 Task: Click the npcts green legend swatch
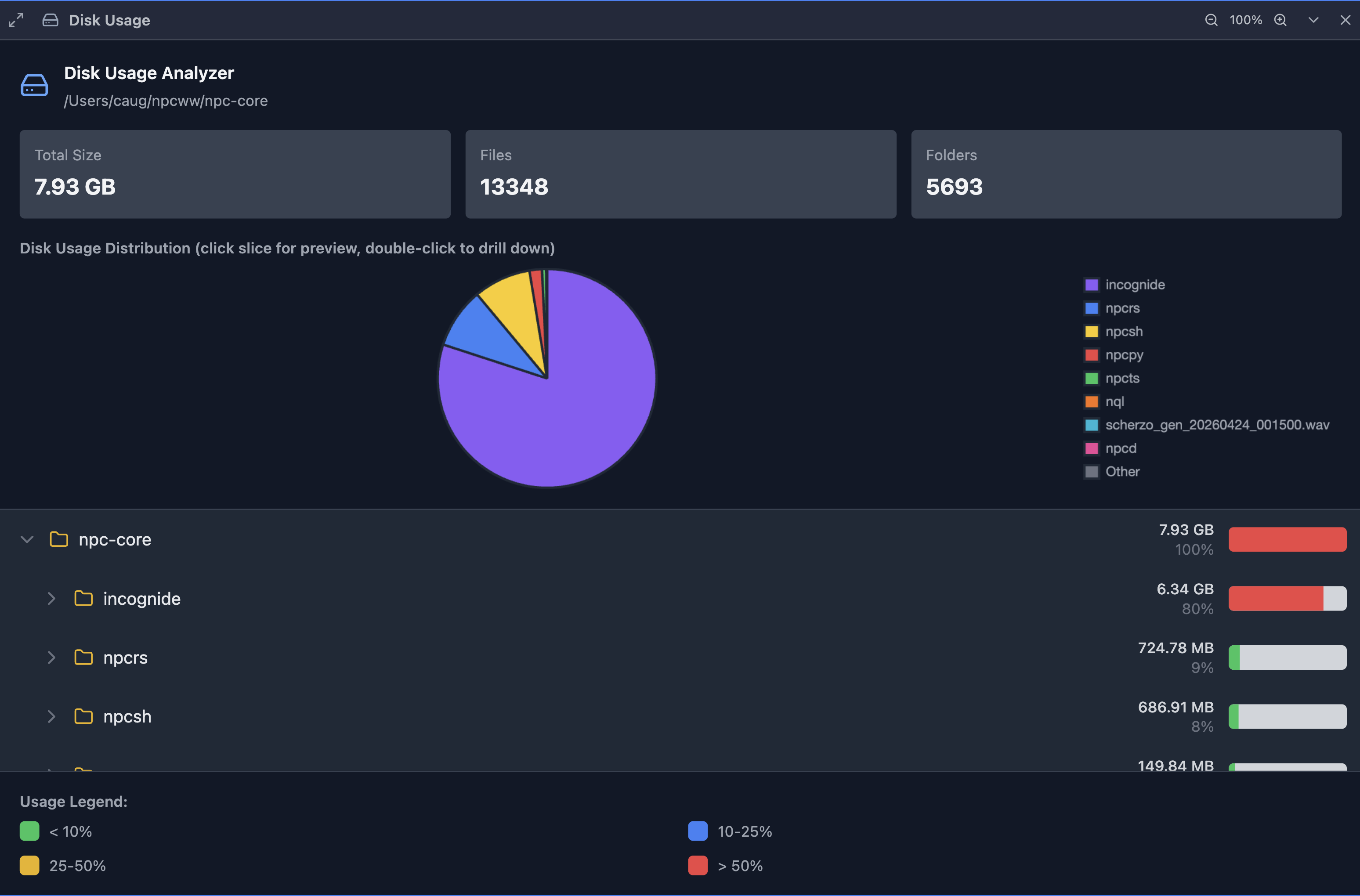click(x=1092, y=378)
